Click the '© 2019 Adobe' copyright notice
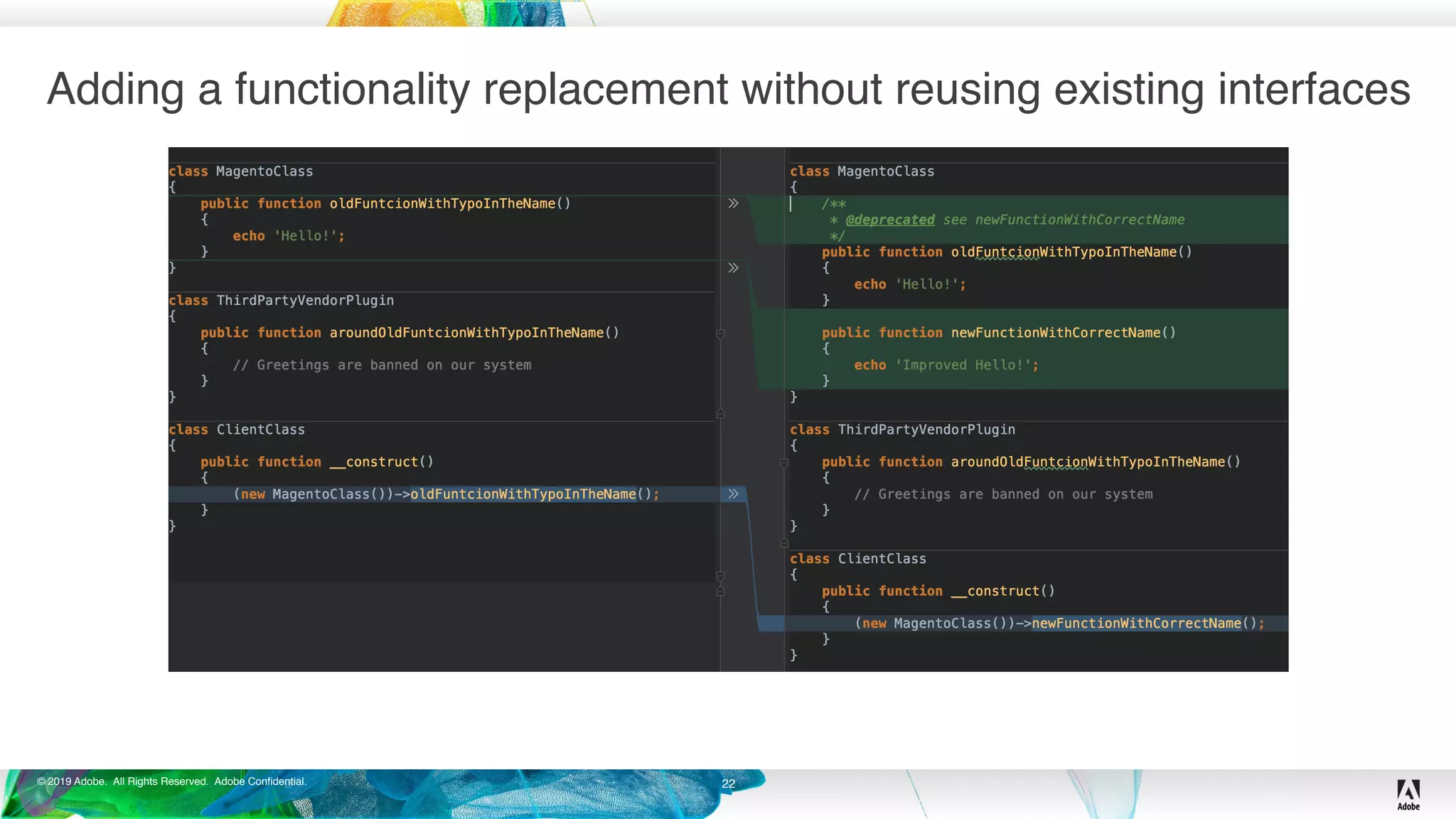Screen dimensions: 1456x819 tap(172, 781)
